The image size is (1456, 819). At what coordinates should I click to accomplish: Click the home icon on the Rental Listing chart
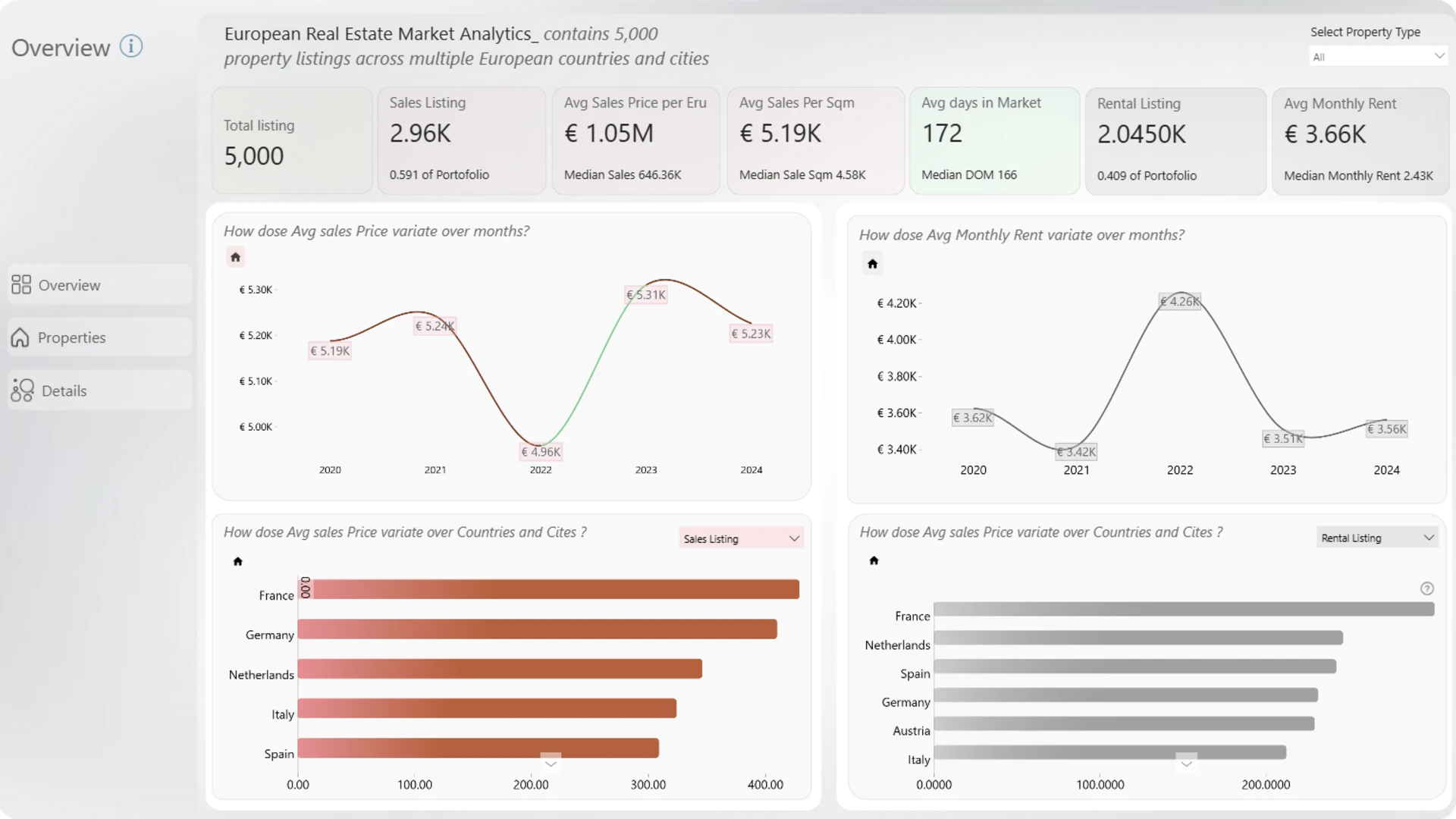pos(874,560)
